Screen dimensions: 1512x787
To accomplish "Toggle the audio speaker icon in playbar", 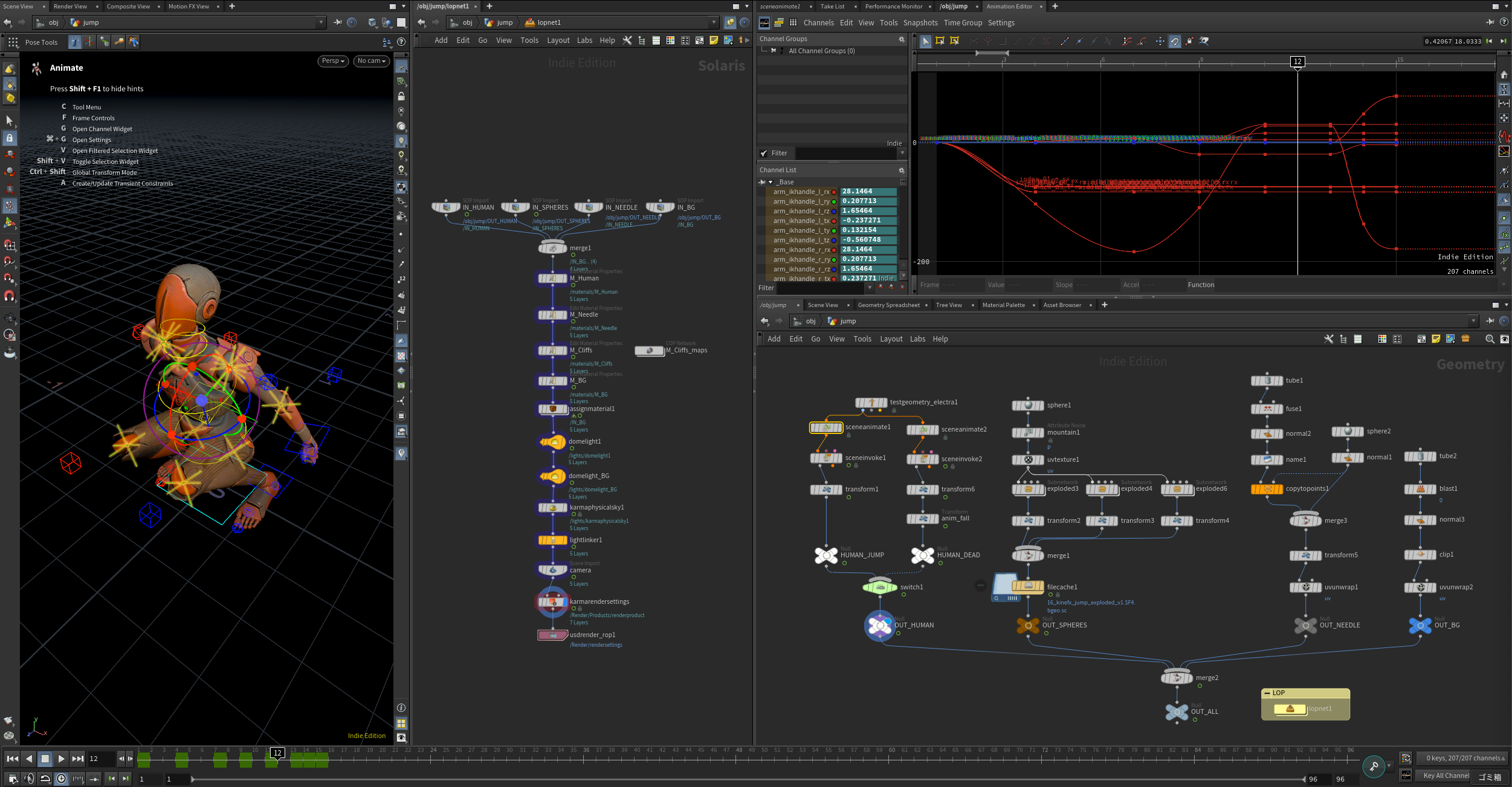I will tap(28, 779).
